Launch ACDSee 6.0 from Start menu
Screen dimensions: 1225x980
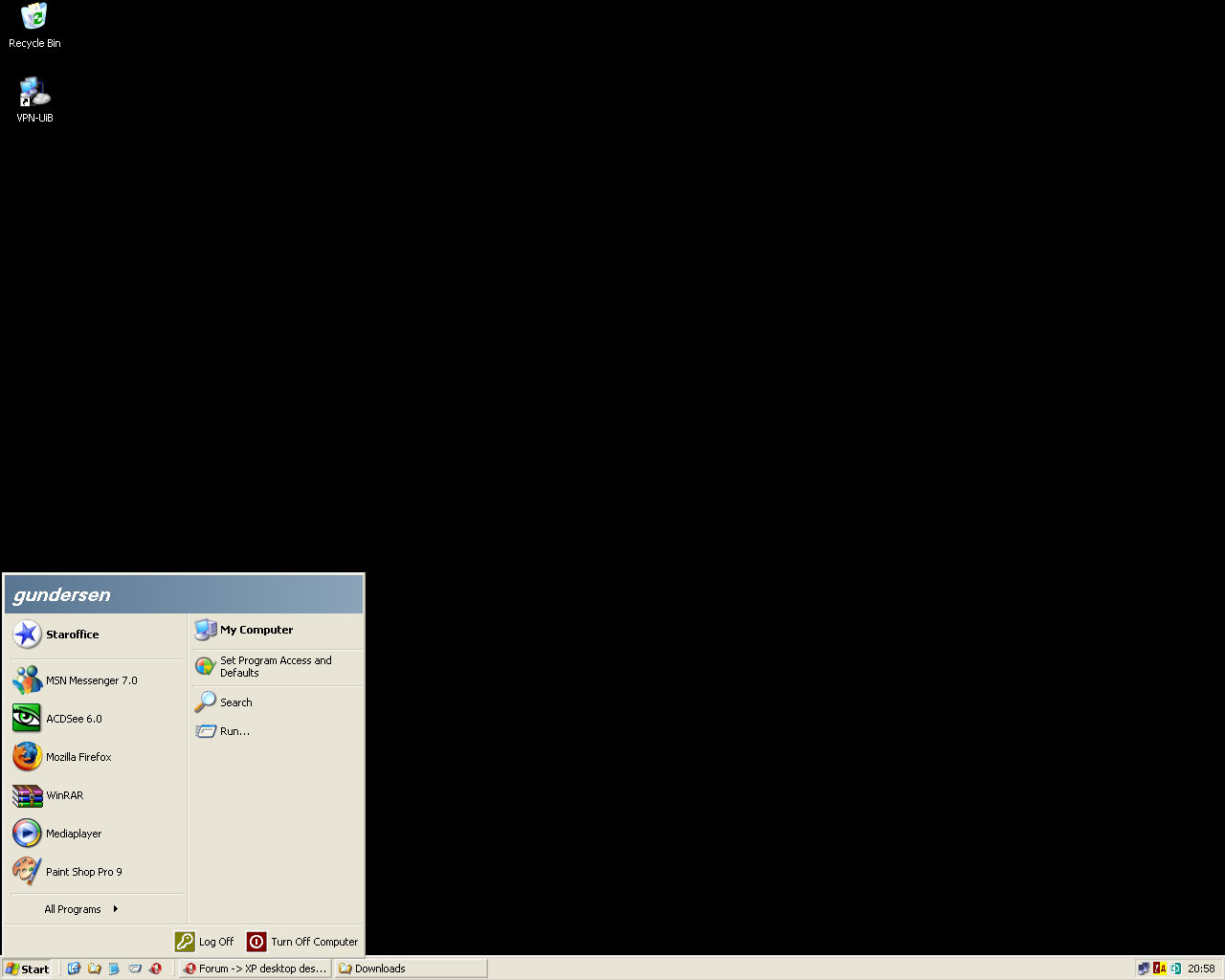click(97, 719)
